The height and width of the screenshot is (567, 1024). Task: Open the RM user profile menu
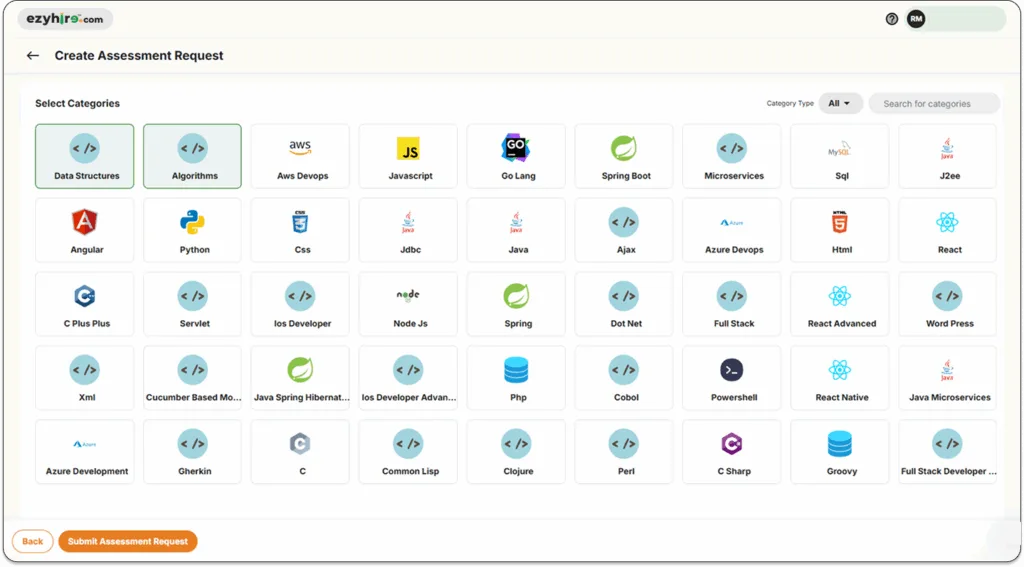pos(916,19)
